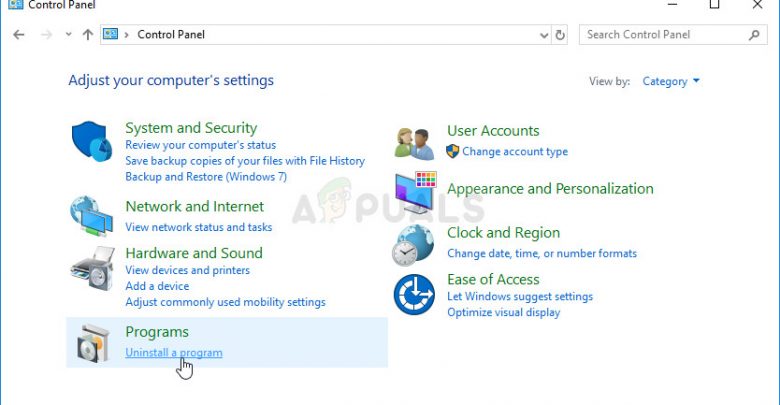Viewport: 780px width, 405px height.
Task: Click the Hardware and Sound printer icon
Action: pos(92,268)
